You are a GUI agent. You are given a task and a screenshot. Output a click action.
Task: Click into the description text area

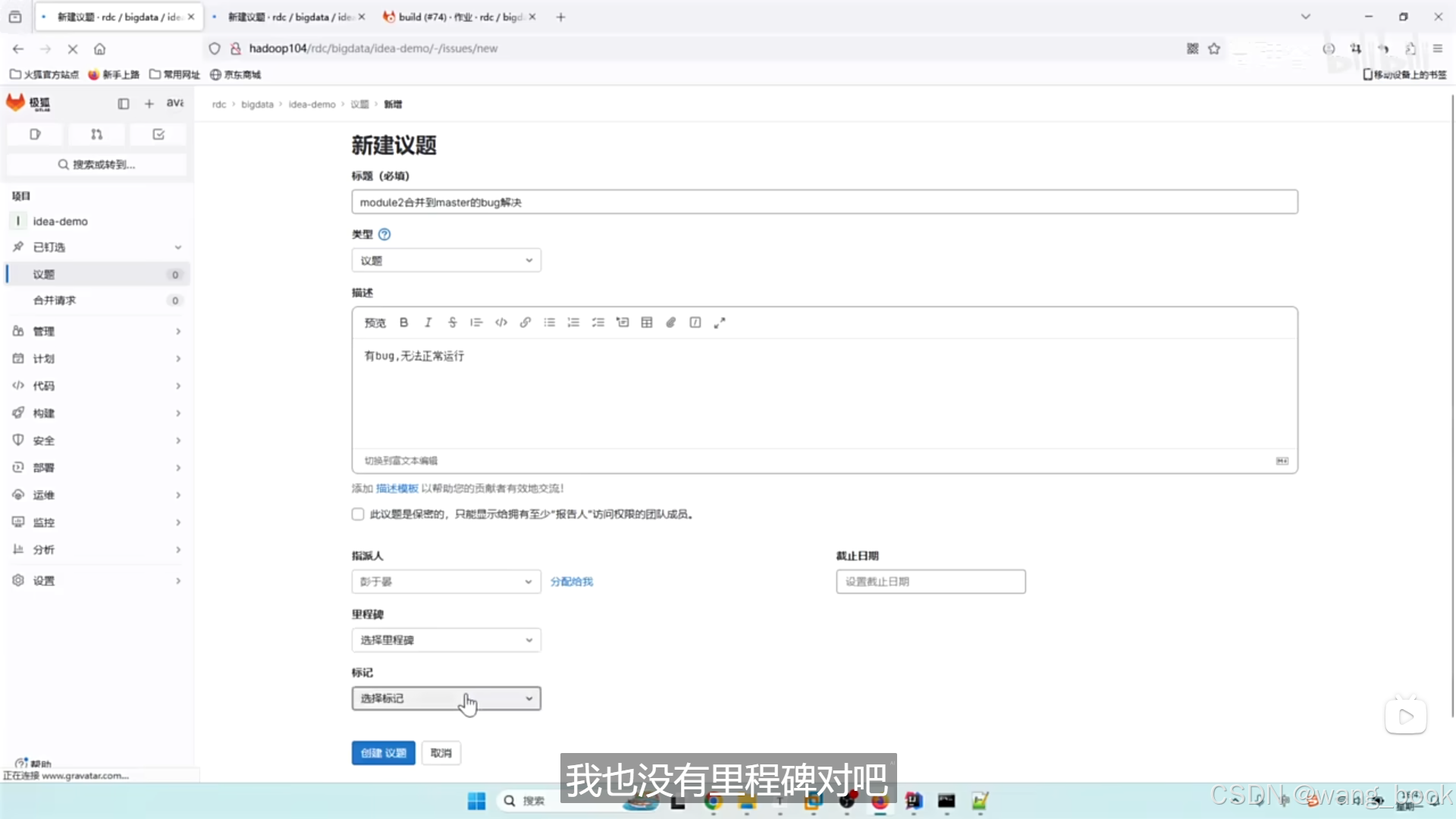(824, 393)
